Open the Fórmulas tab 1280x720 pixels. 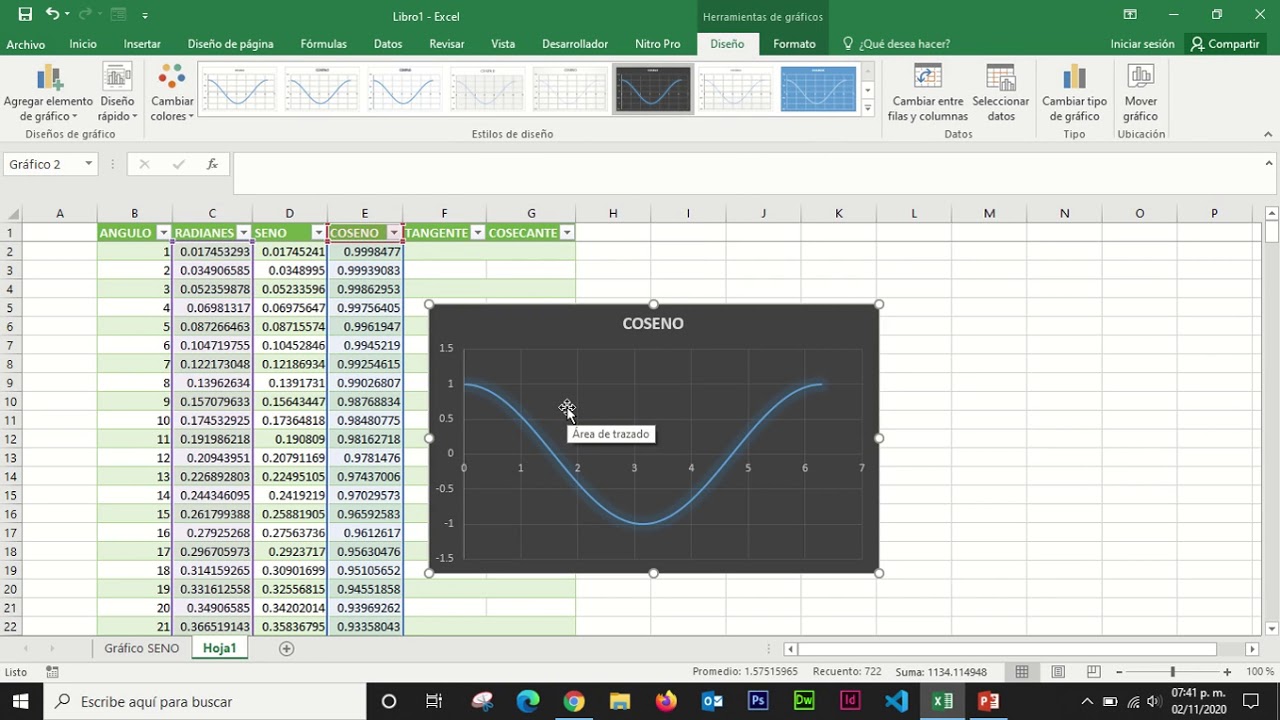(x=323, y=44)
